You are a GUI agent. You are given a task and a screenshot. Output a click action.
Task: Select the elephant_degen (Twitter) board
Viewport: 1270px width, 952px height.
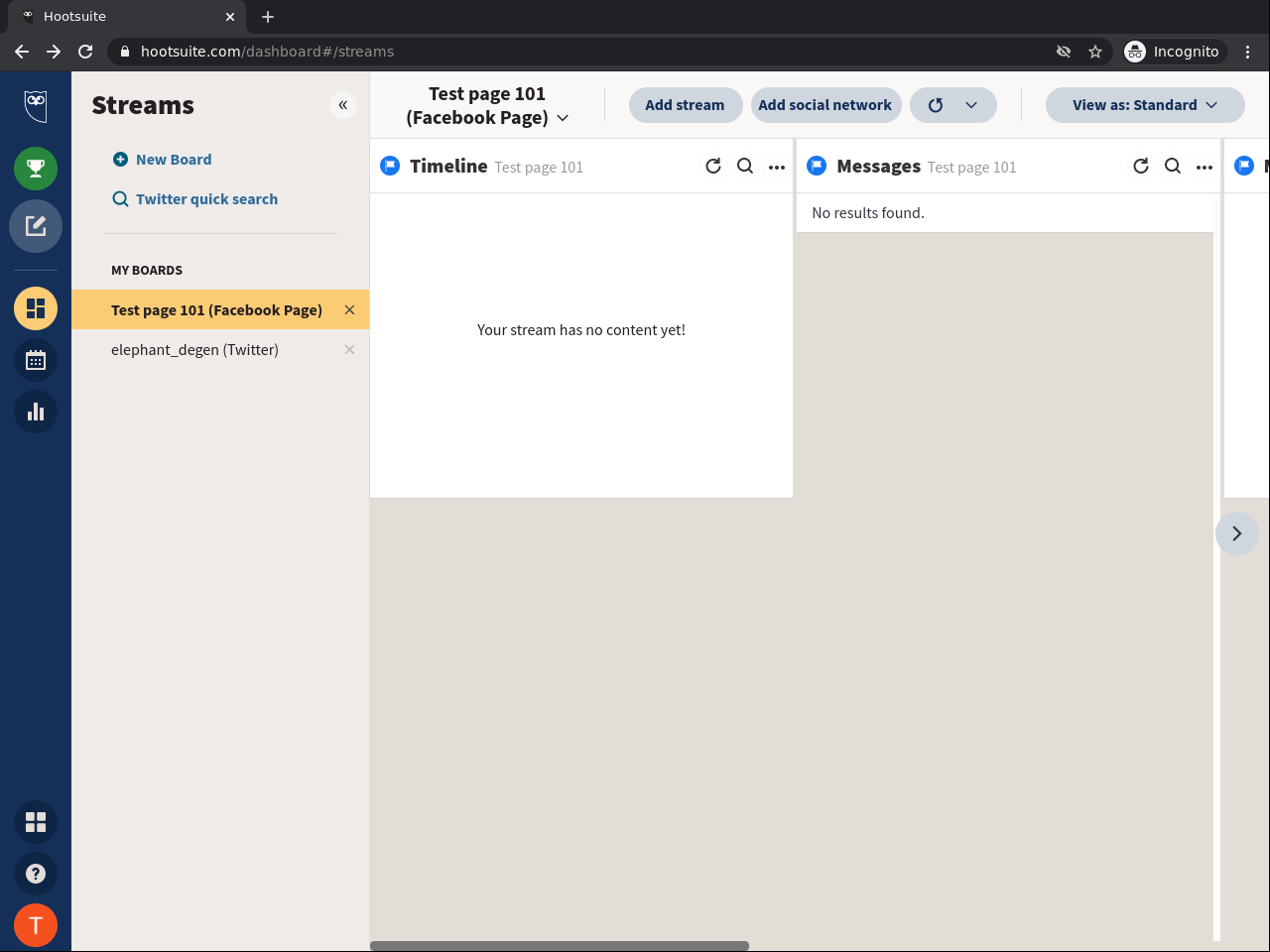(x=194, y=350)
